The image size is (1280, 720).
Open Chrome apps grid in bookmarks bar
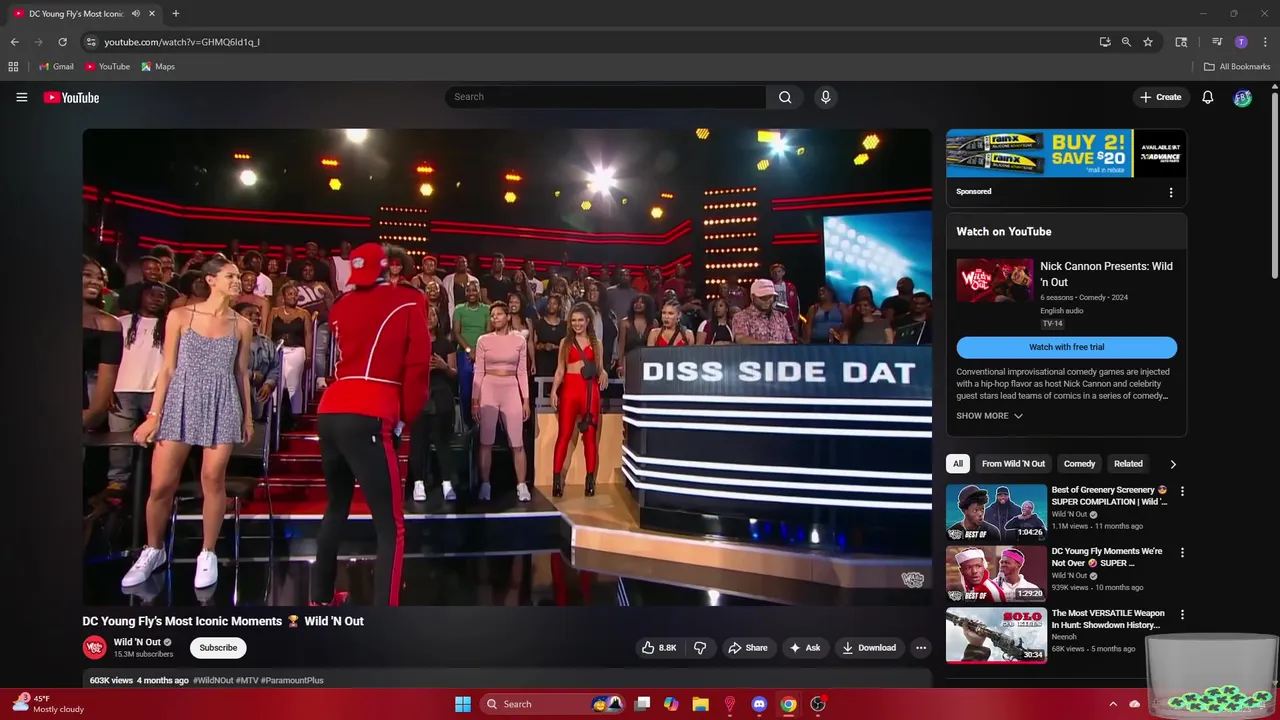click(13, 67)
